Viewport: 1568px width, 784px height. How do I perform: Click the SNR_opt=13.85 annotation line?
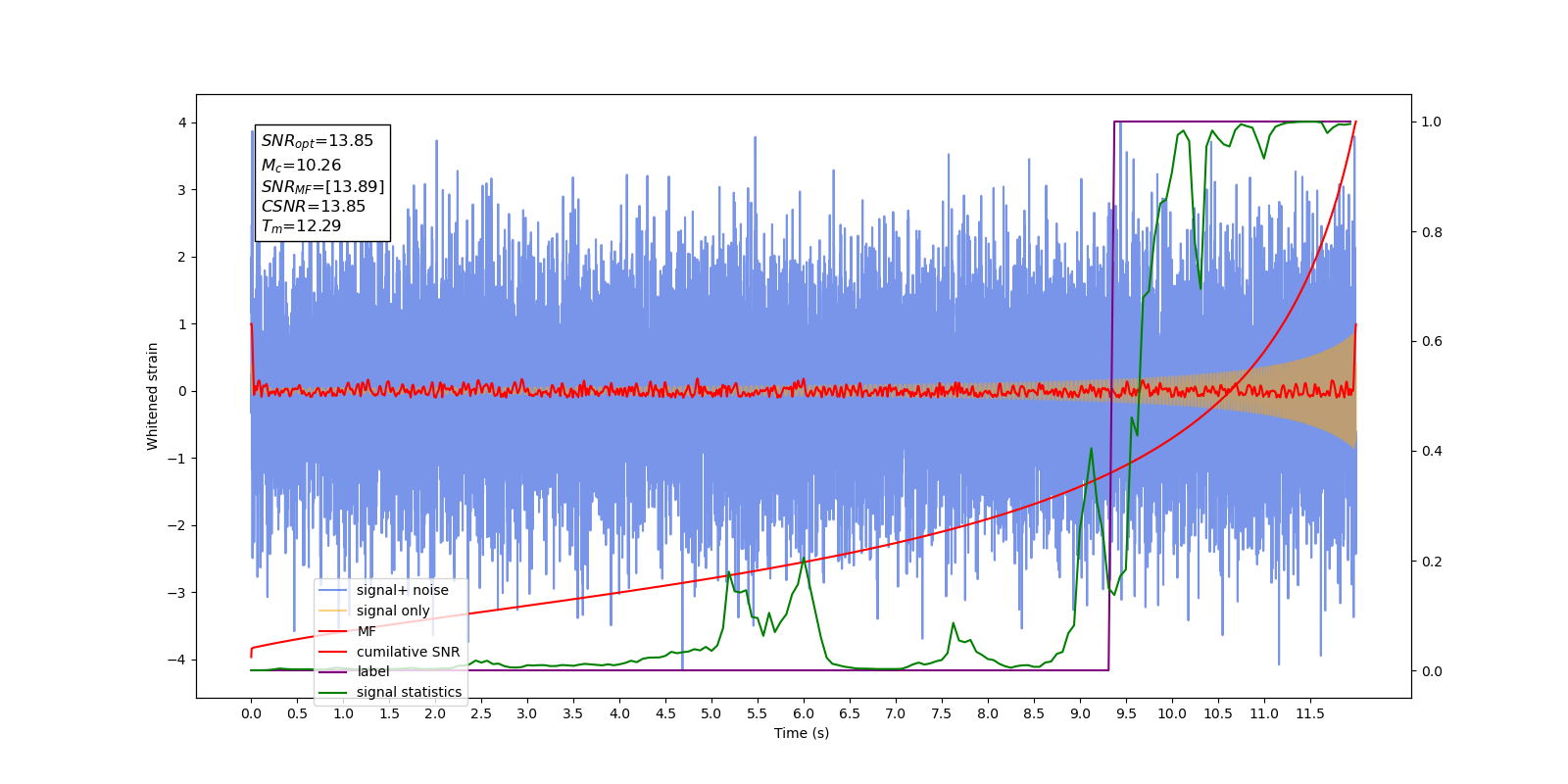[318, 141]
